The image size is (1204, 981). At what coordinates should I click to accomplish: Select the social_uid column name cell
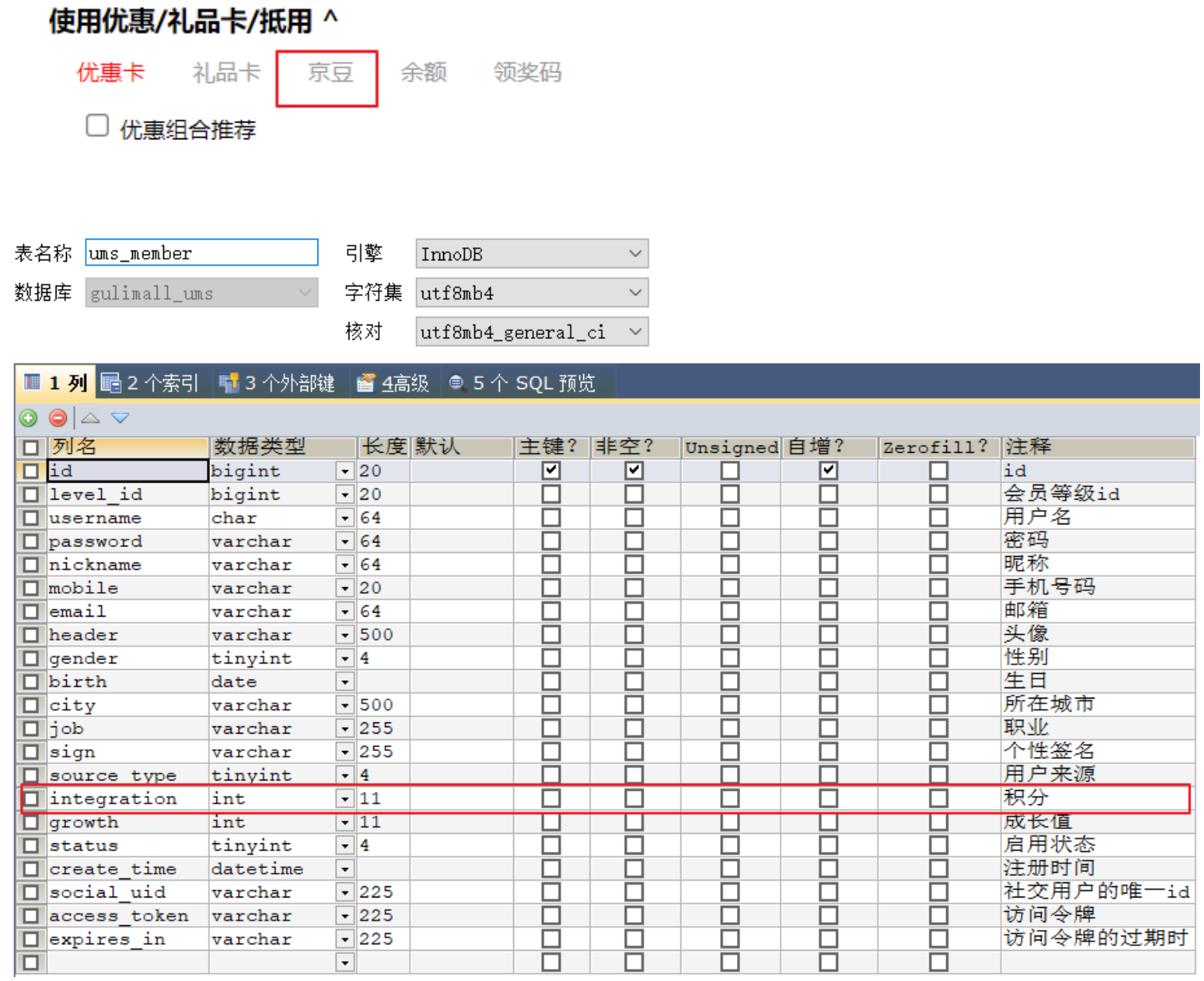(x=128, y=892)
